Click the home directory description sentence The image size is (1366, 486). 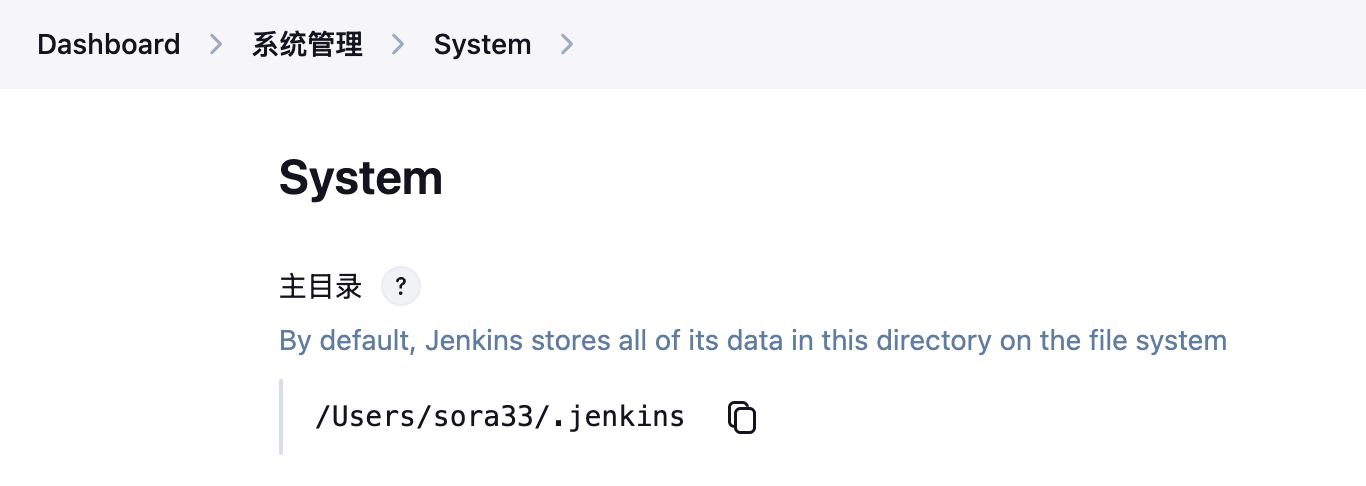click(x=752, y=341)
